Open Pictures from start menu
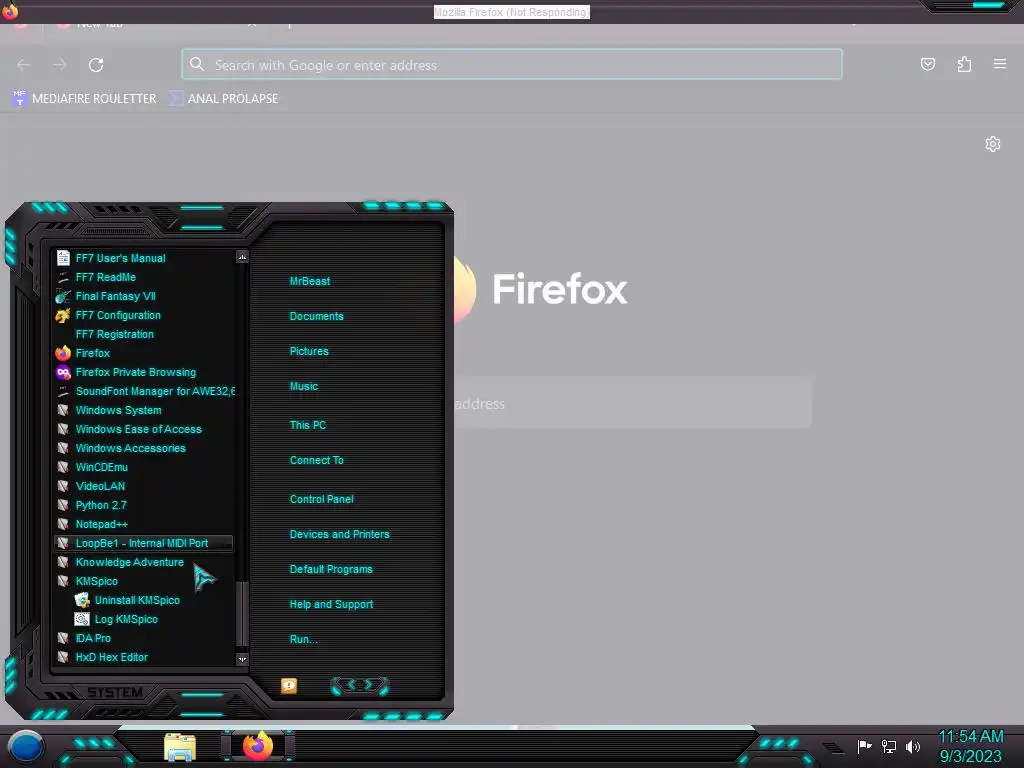The width and height of the screenshot is (1024, 768). click(309, 351)
